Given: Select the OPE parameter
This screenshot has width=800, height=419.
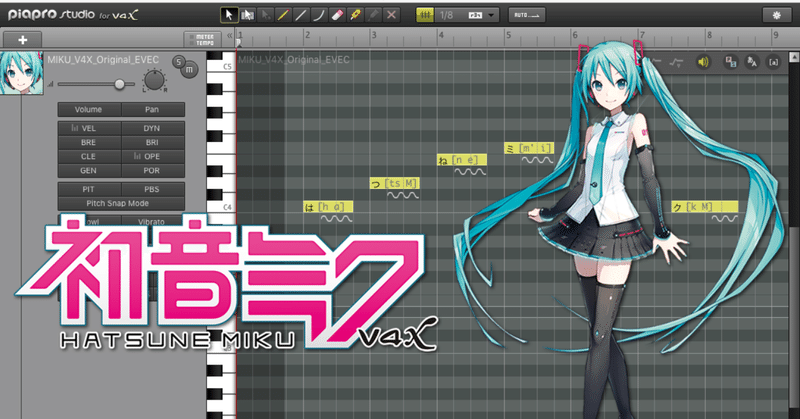Looking at the screenshot, I should pos(153,156).
